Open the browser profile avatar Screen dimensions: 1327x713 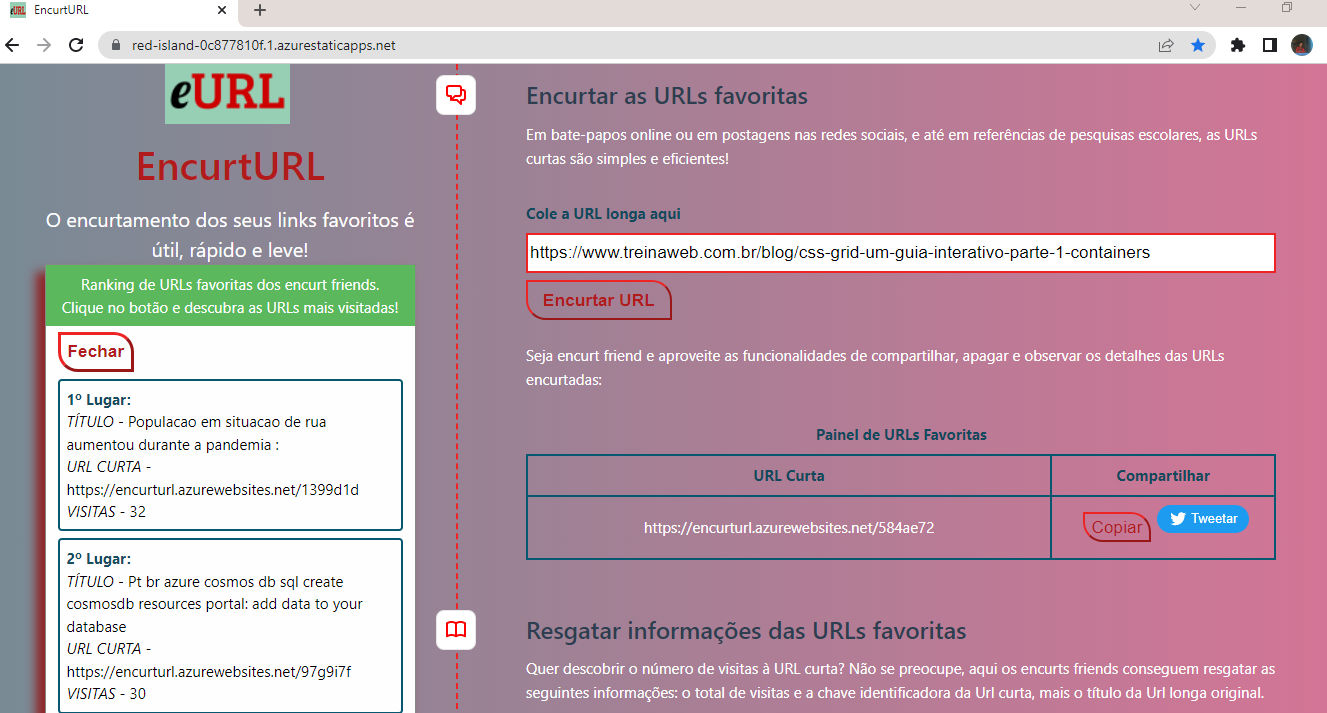(x=1301, y=45)
